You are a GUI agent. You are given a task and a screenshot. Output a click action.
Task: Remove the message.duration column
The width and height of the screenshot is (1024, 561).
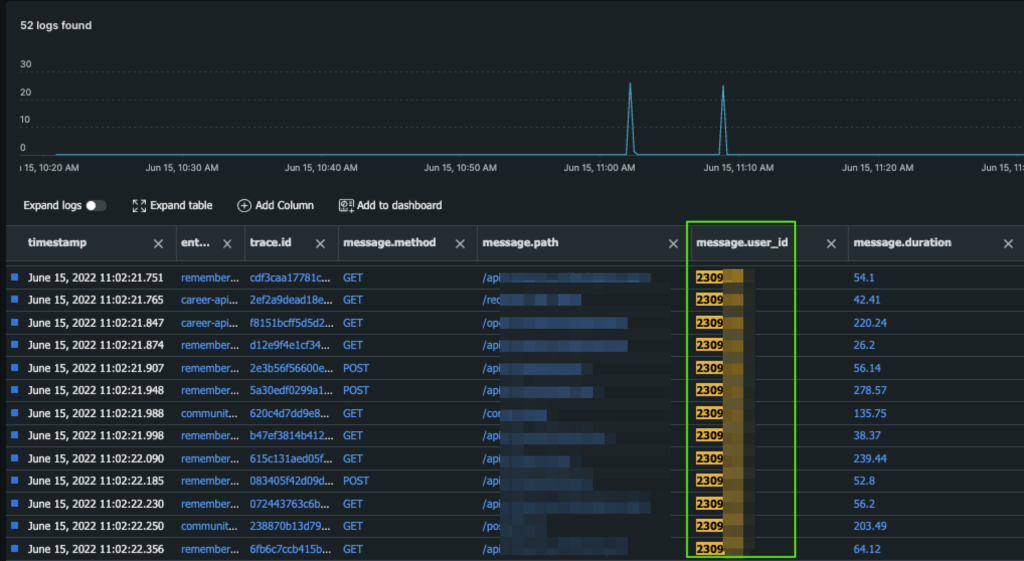[1008, 244]
